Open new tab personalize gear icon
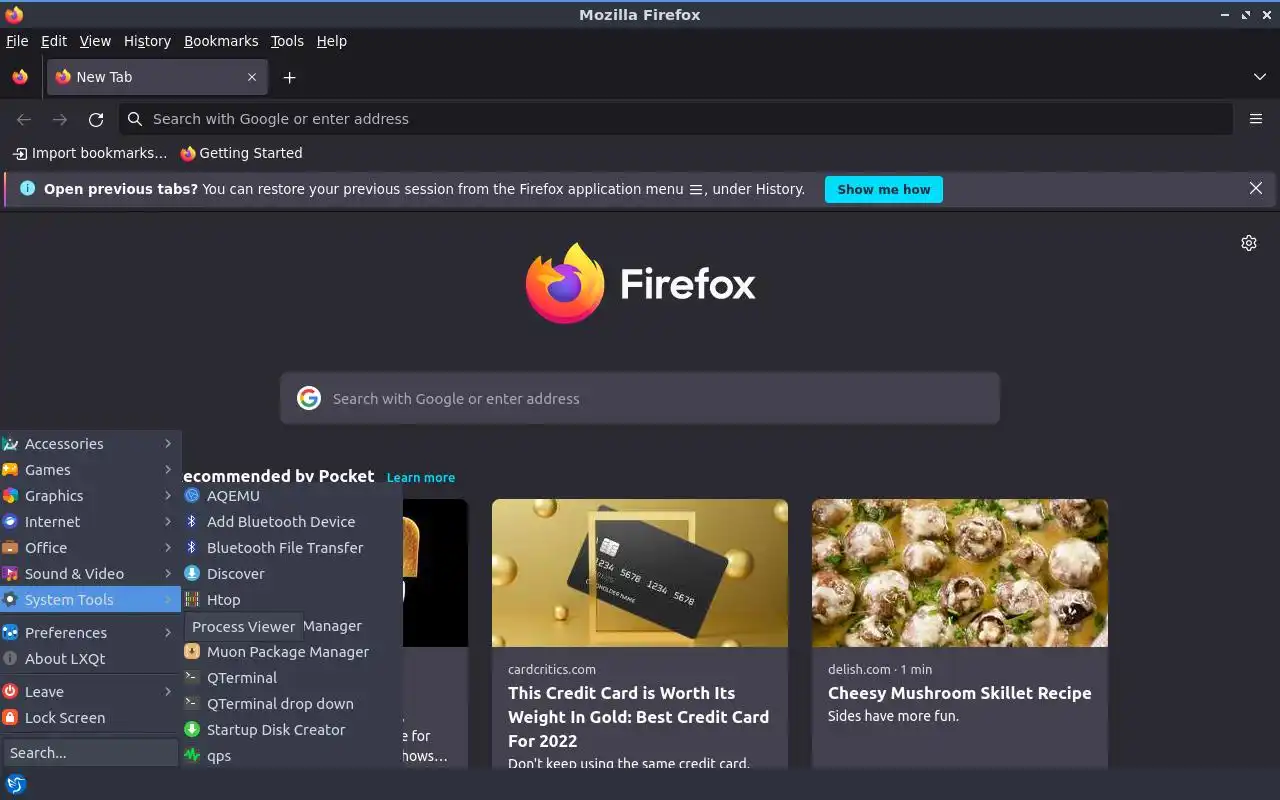This screenshot has width=1280, height=800. tap(1249, 243)
